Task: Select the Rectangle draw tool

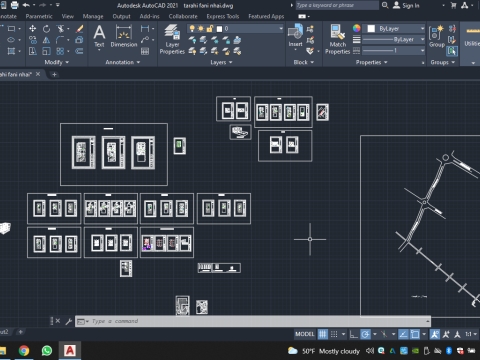Action: tap(11, 29)
